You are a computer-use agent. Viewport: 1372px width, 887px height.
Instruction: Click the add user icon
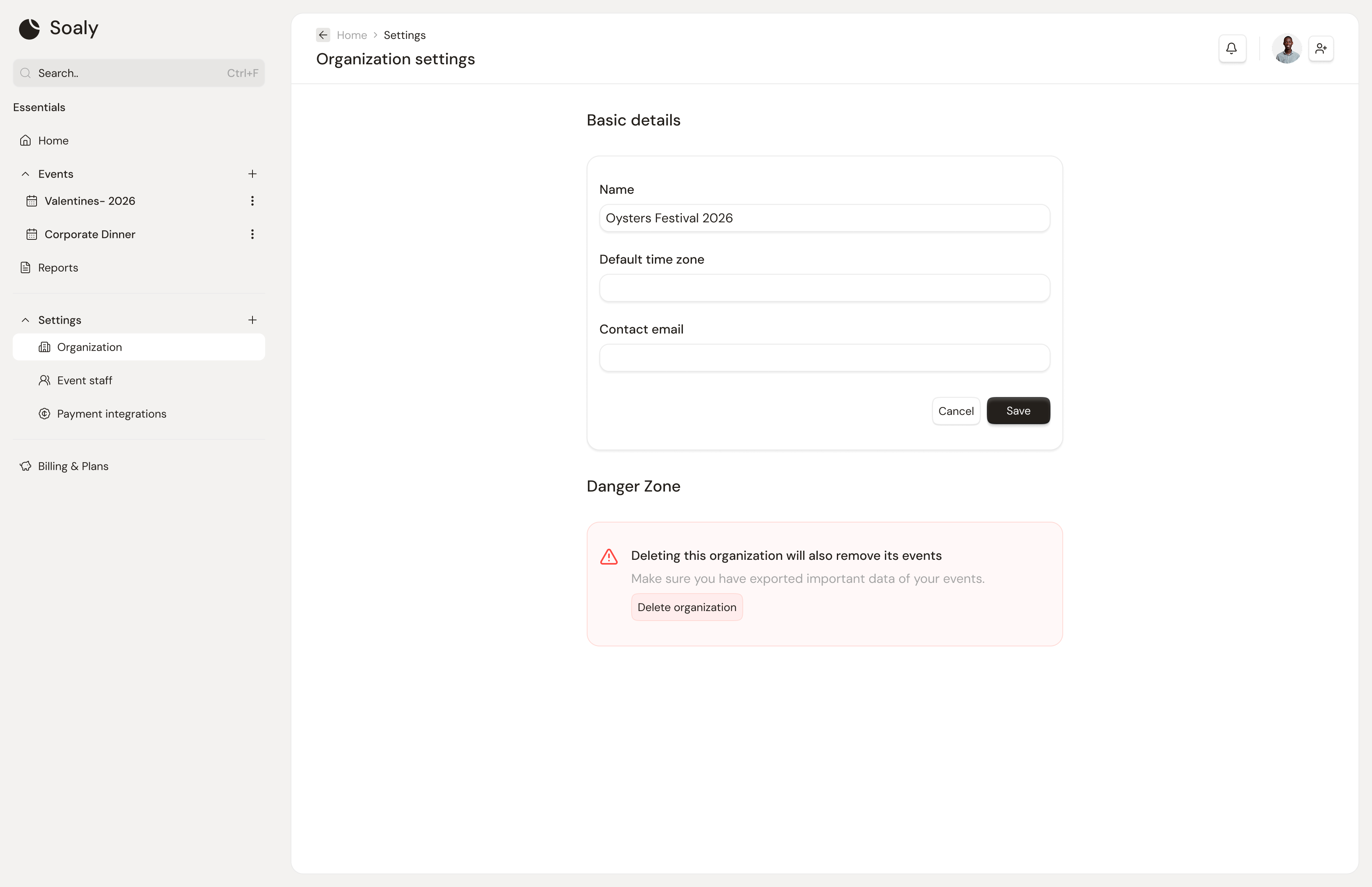point(1321,48)
